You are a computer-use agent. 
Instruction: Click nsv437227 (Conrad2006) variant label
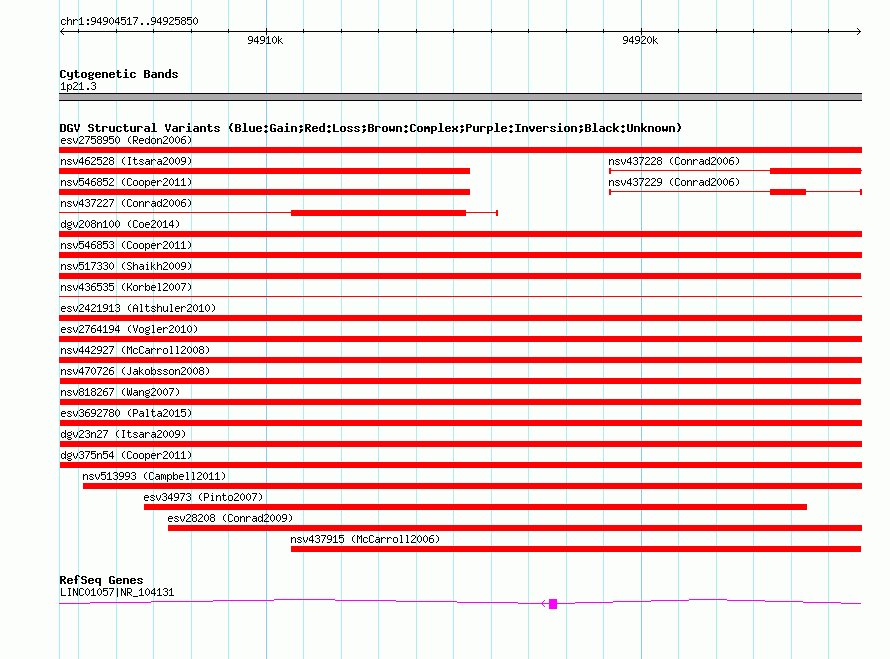tap(126, 203)
